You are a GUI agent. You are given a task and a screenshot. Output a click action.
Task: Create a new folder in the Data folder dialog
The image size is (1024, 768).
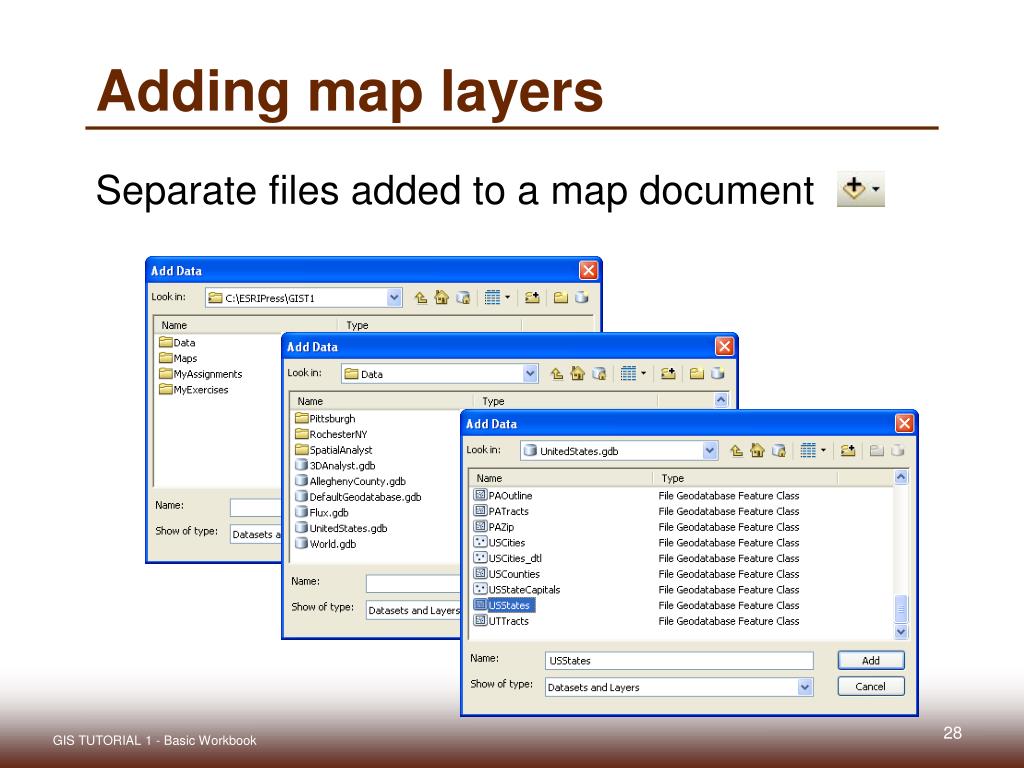697,374
